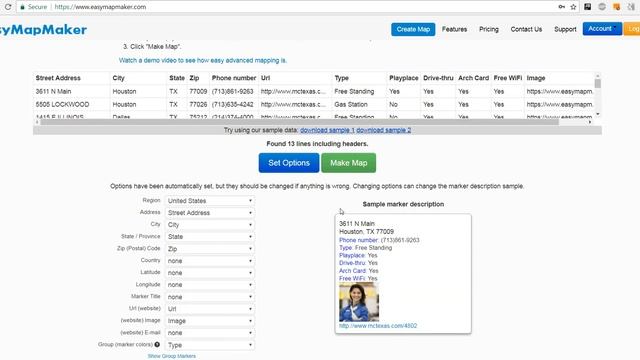Open the demo video link
This screenshot has height=360, width=640.
(203, 60)
